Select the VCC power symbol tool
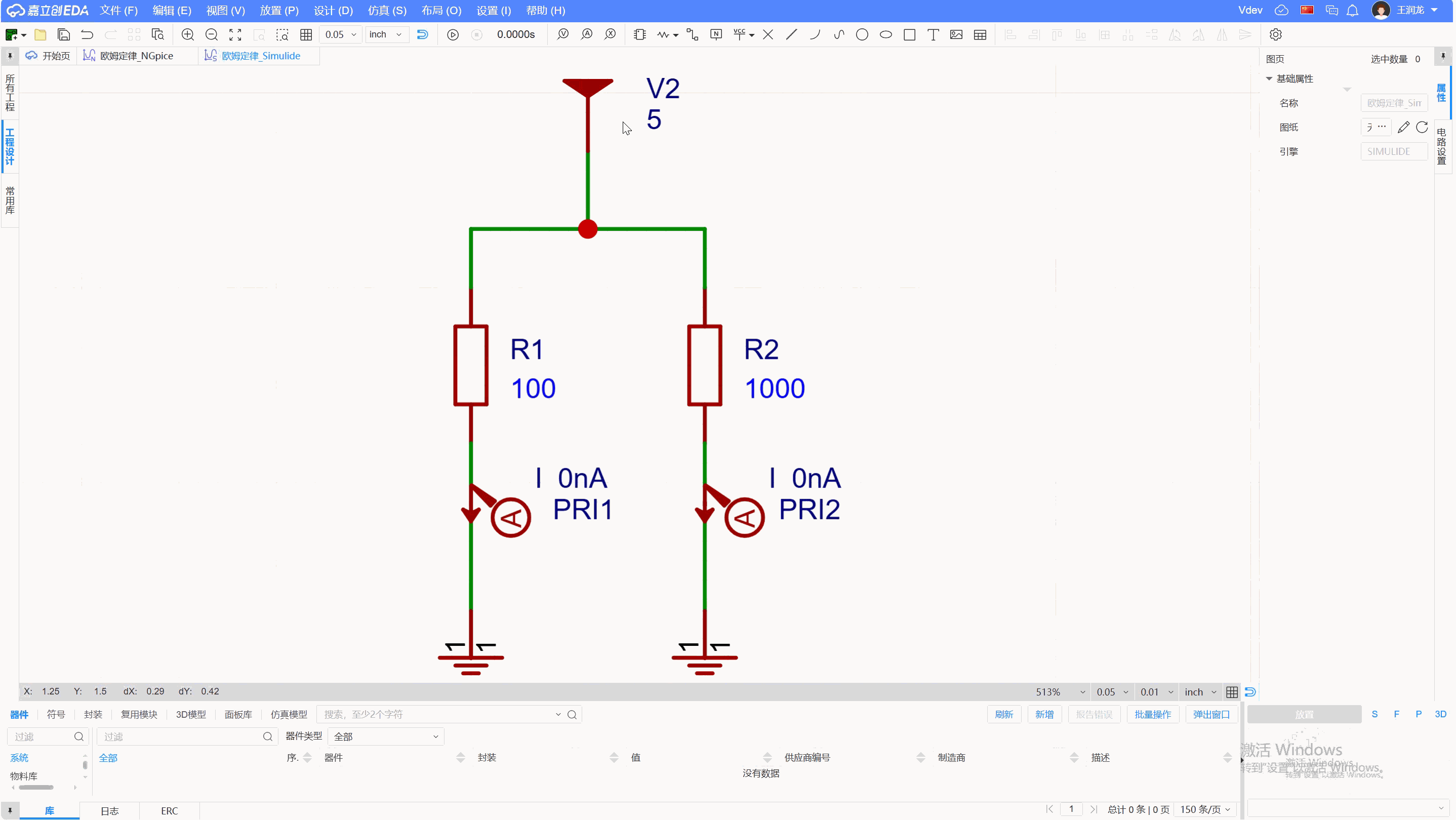This screenshot has height=820, width=1456. click(x=739, y=35)
